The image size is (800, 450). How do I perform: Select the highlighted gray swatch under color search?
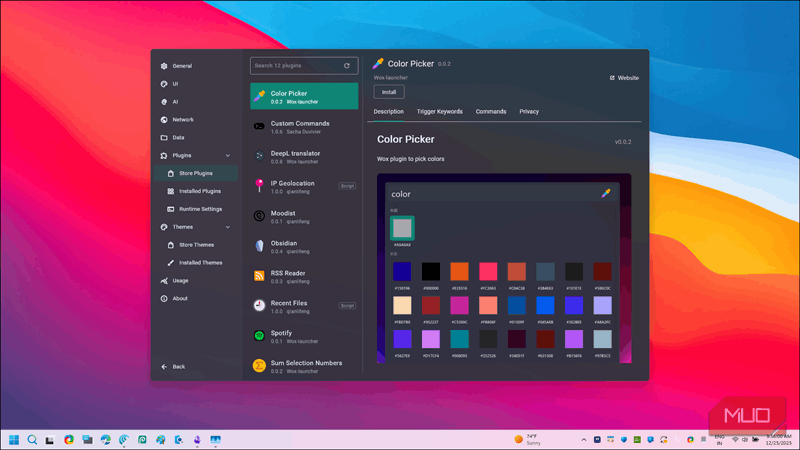click(x=402, y=228)
